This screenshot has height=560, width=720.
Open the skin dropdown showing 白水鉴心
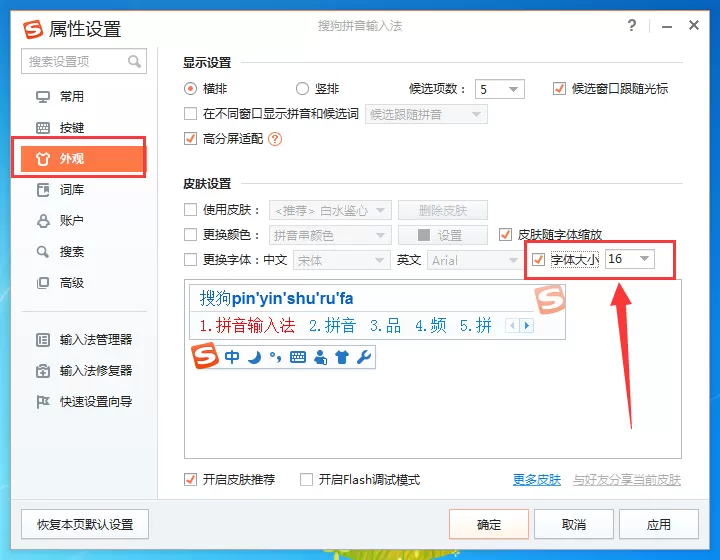pos(330,211)
